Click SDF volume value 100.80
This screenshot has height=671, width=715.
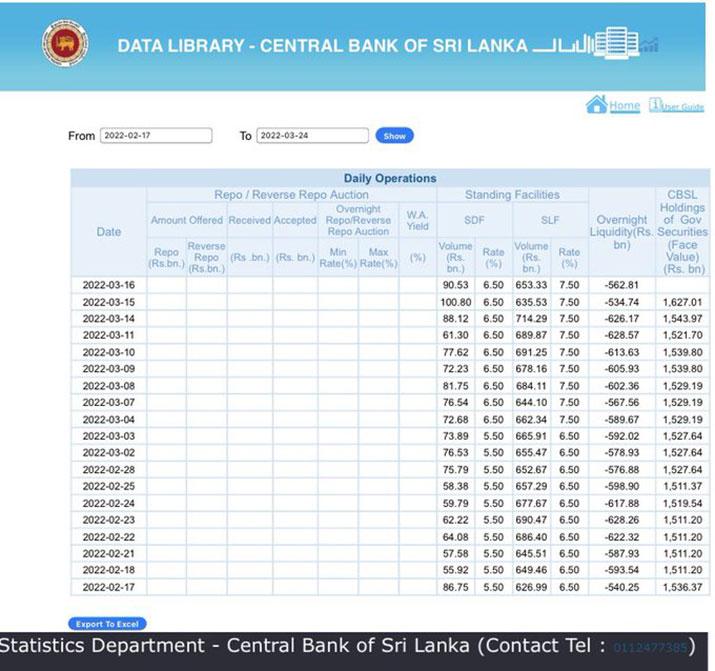(456, 302)
